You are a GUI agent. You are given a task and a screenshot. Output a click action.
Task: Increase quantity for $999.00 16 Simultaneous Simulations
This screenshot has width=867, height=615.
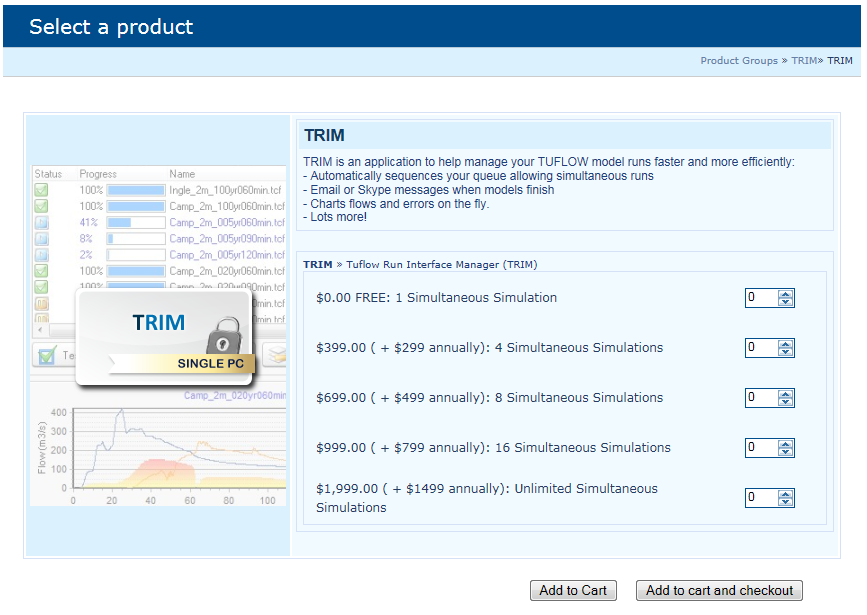click(x=785, y=444)
